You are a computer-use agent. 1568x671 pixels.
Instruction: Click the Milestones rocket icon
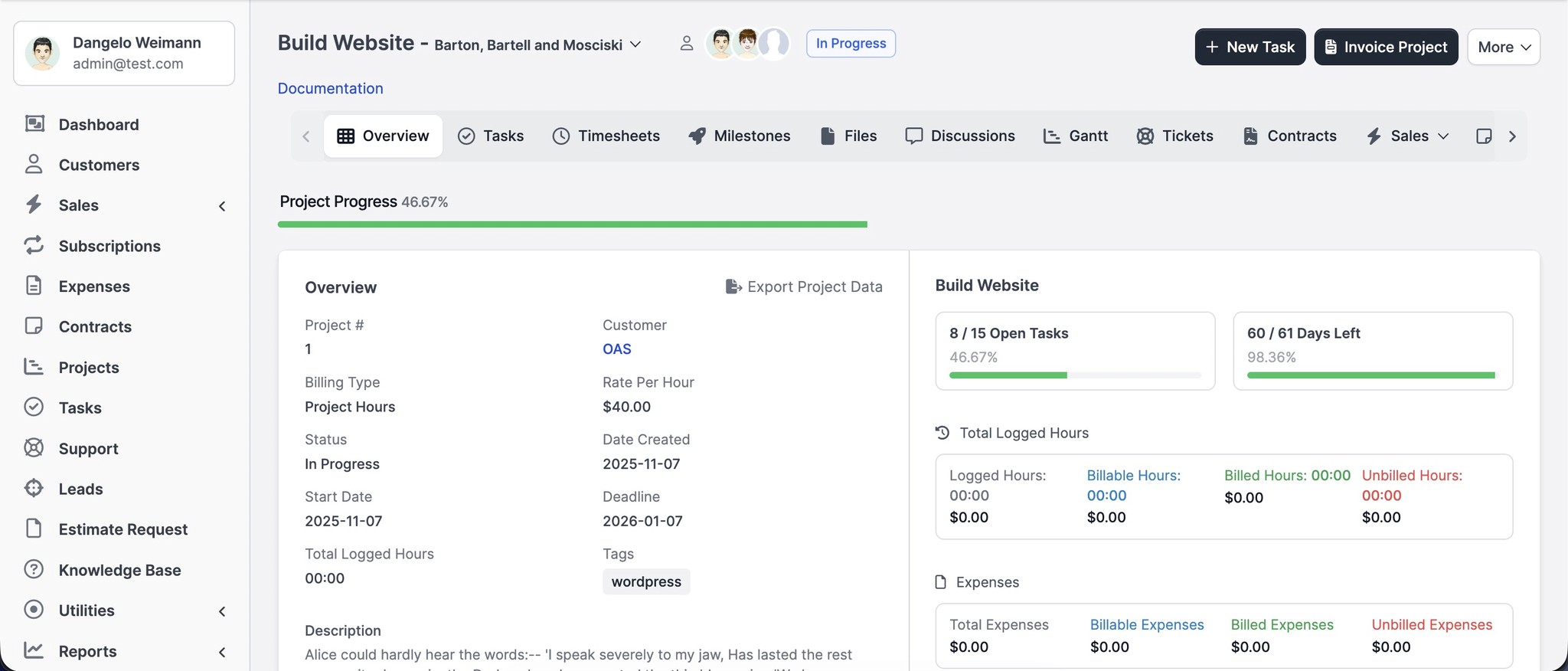[x=697, y=136]
